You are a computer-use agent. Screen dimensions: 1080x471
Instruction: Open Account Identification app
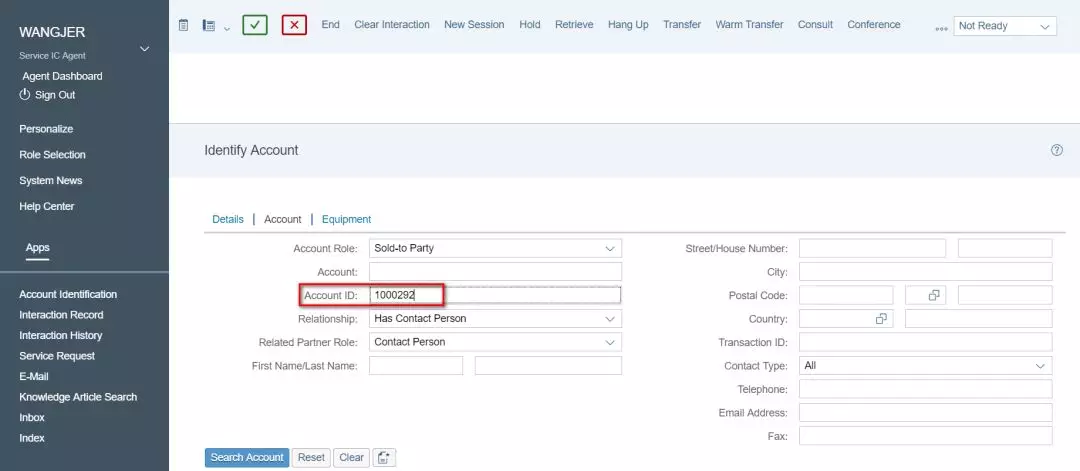(68, 294)
